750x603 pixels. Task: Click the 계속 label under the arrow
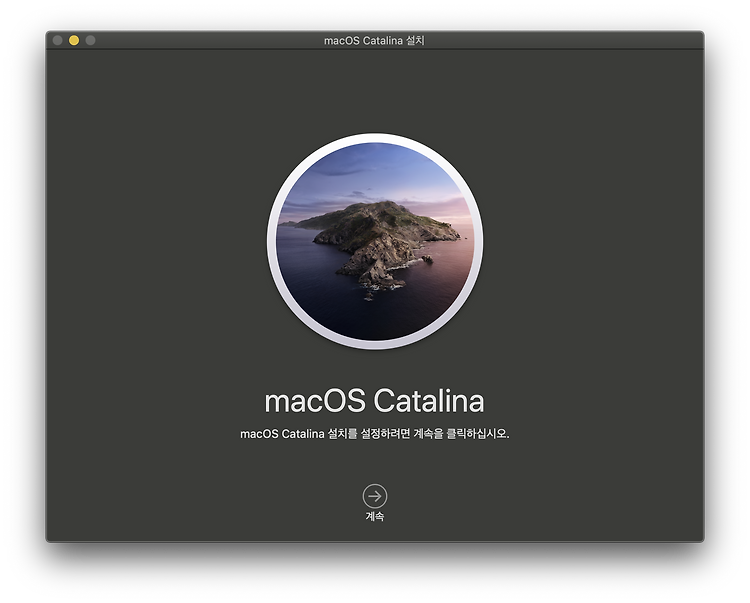tap(375, 516)
